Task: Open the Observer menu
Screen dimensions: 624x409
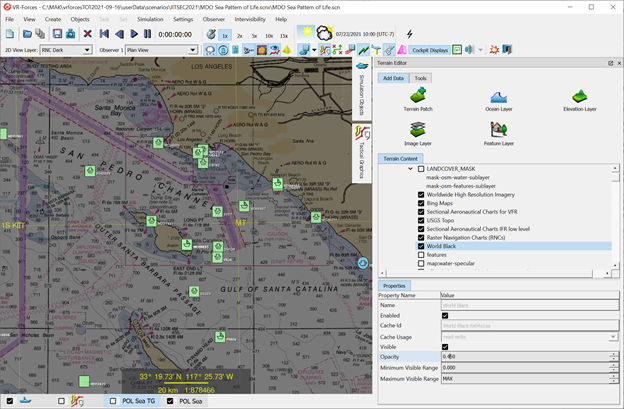Action: pos(214,19)
